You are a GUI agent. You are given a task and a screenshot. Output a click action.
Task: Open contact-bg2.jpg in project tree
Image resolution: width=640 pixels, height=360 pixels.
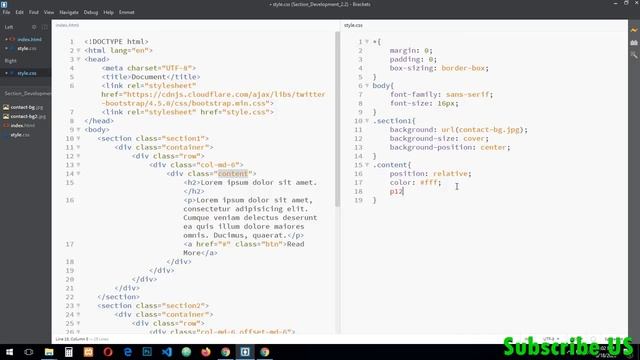[28, 116]
